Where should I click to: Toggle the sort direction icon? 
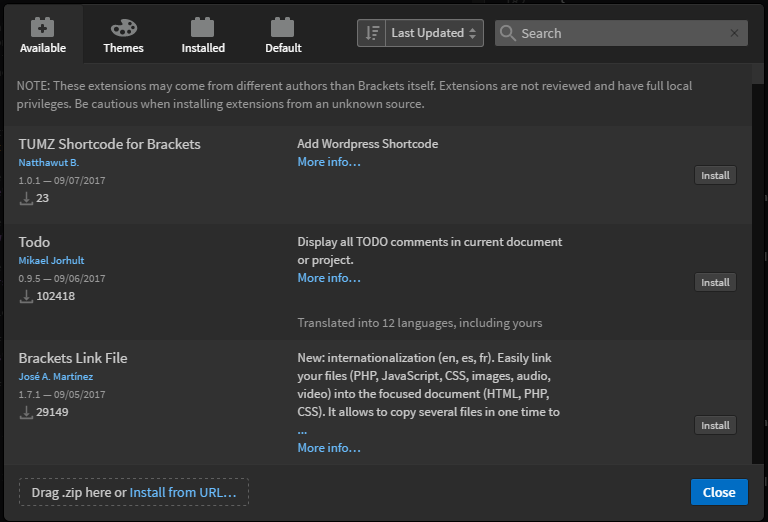click(x=371, y=33)
